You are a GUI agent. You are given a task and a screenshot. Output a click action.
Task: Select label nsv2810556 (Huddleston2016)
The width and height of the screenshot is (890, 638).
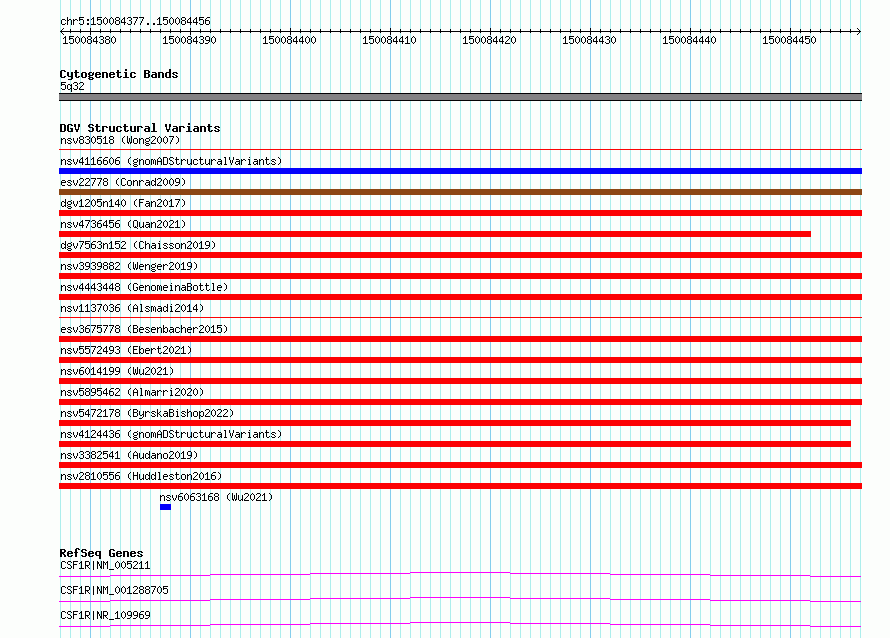tap(141, 476)
